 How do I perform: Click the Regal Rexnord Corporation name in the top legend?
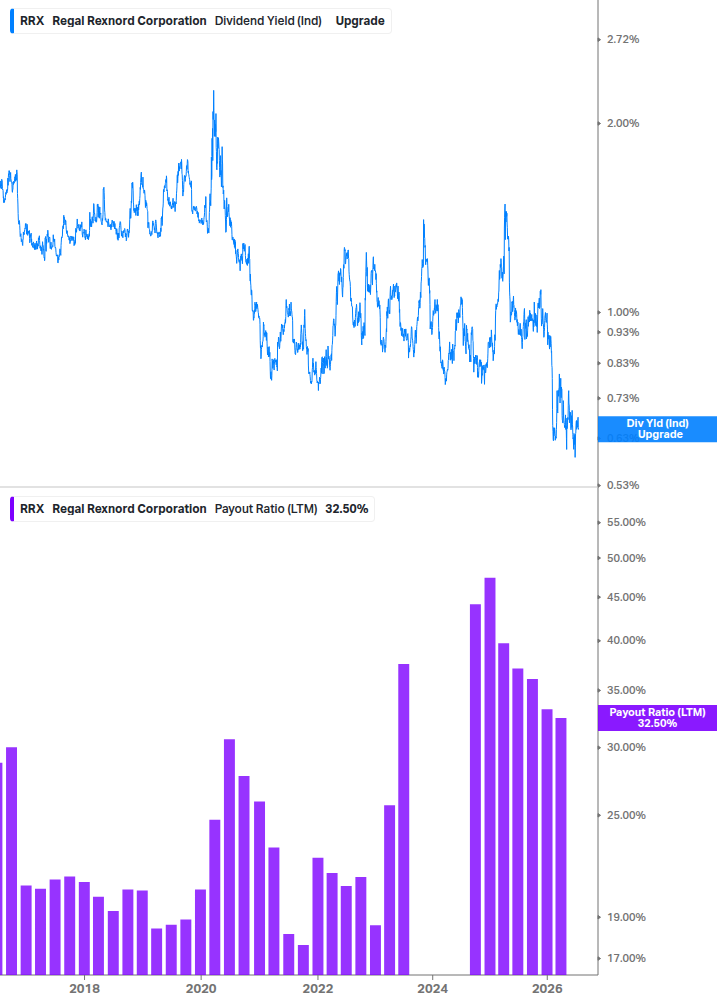coord(129,21)
